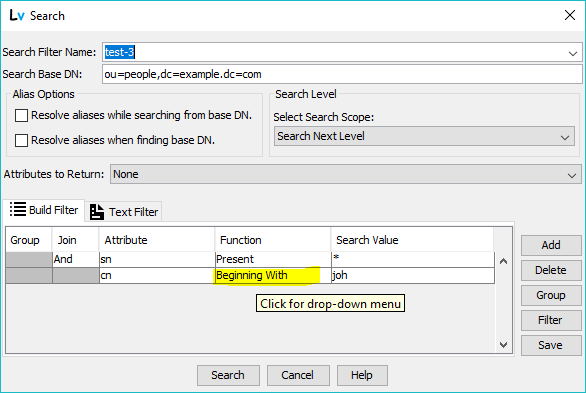Click the Function column header
This screenshot has height=393, width=586.
pos(273,240)
